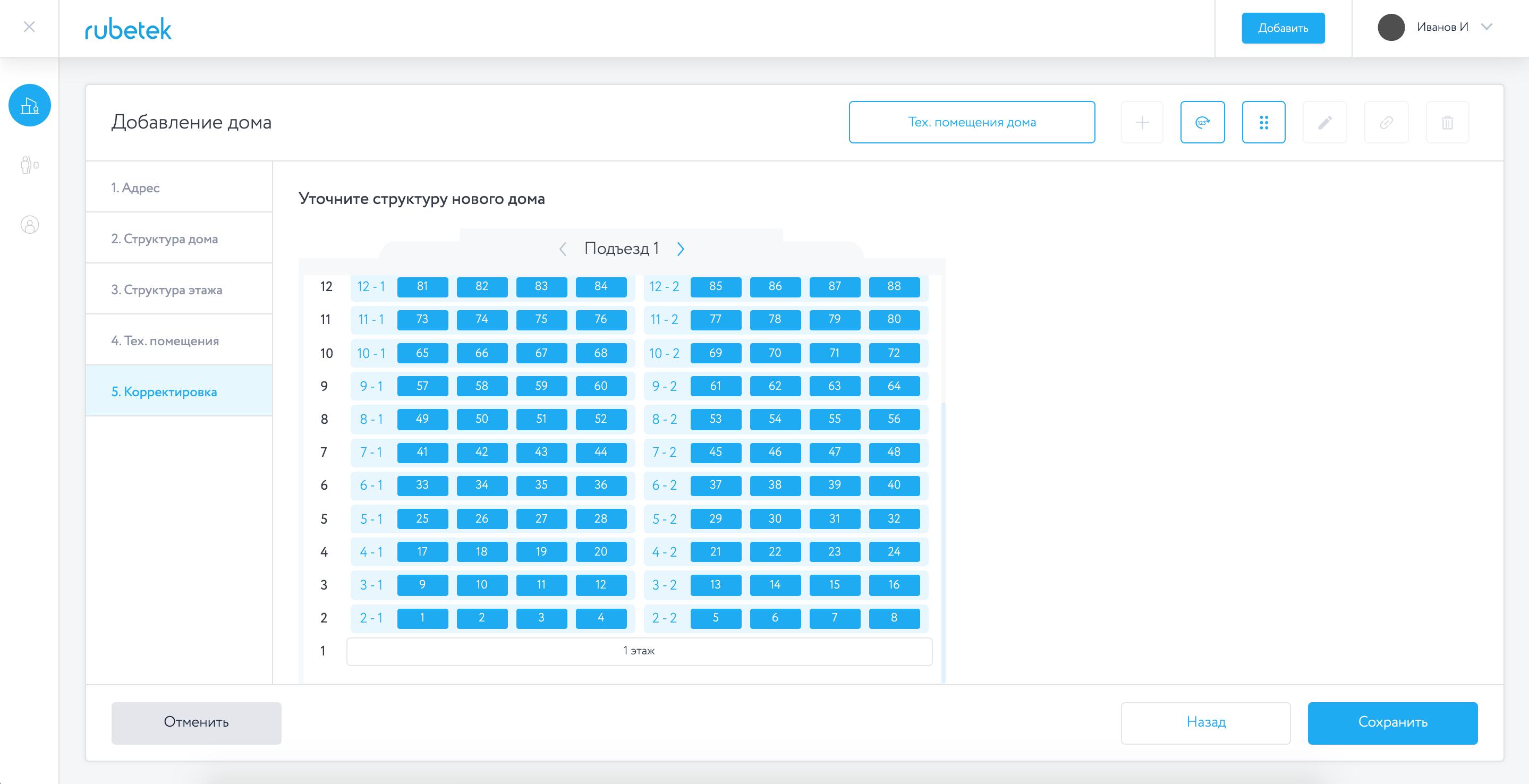Screen dimensions: 1529x784
Task: Select apartment 16
Action: 894,585
